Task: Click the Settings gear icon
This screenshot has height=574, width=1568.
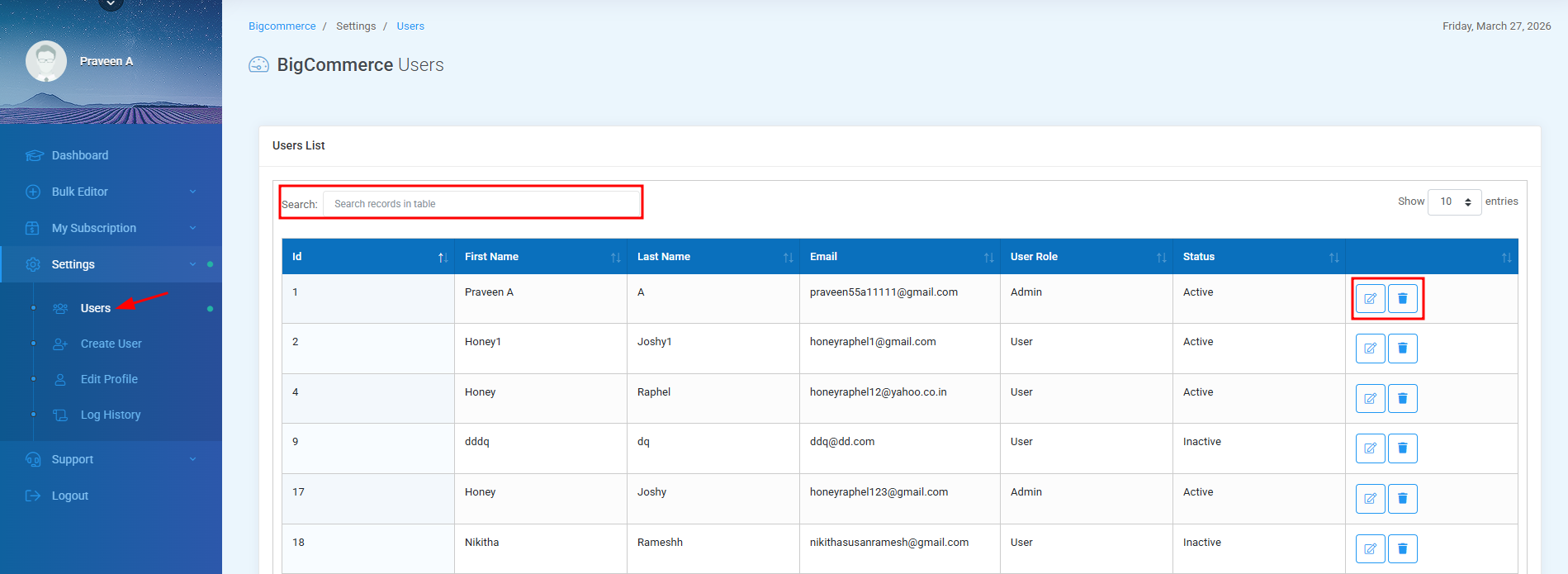Action: 33,264
